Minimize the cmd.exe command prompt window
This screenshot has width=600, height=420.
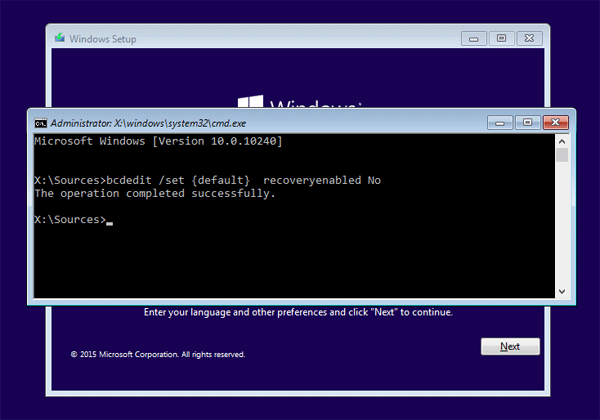click(500, 122)
